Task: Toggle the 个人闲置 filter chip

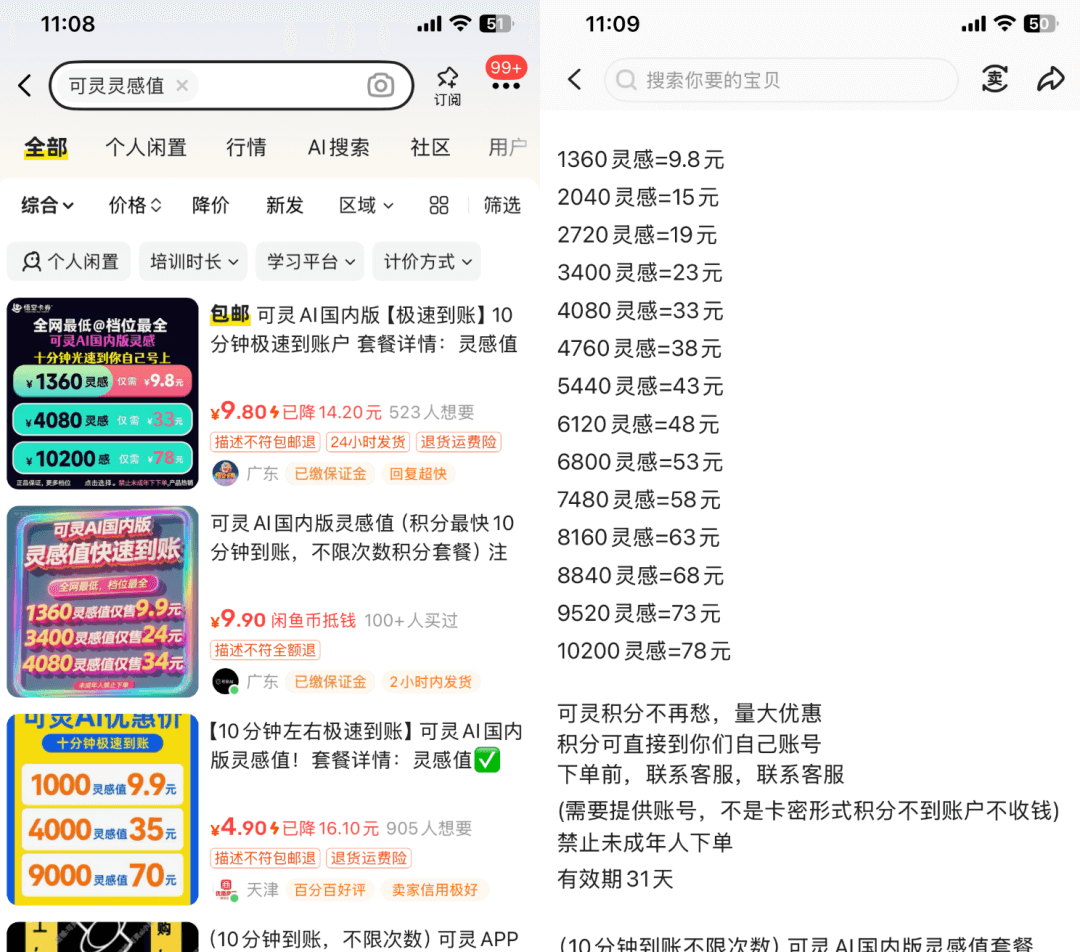Action: click(70, 262)
